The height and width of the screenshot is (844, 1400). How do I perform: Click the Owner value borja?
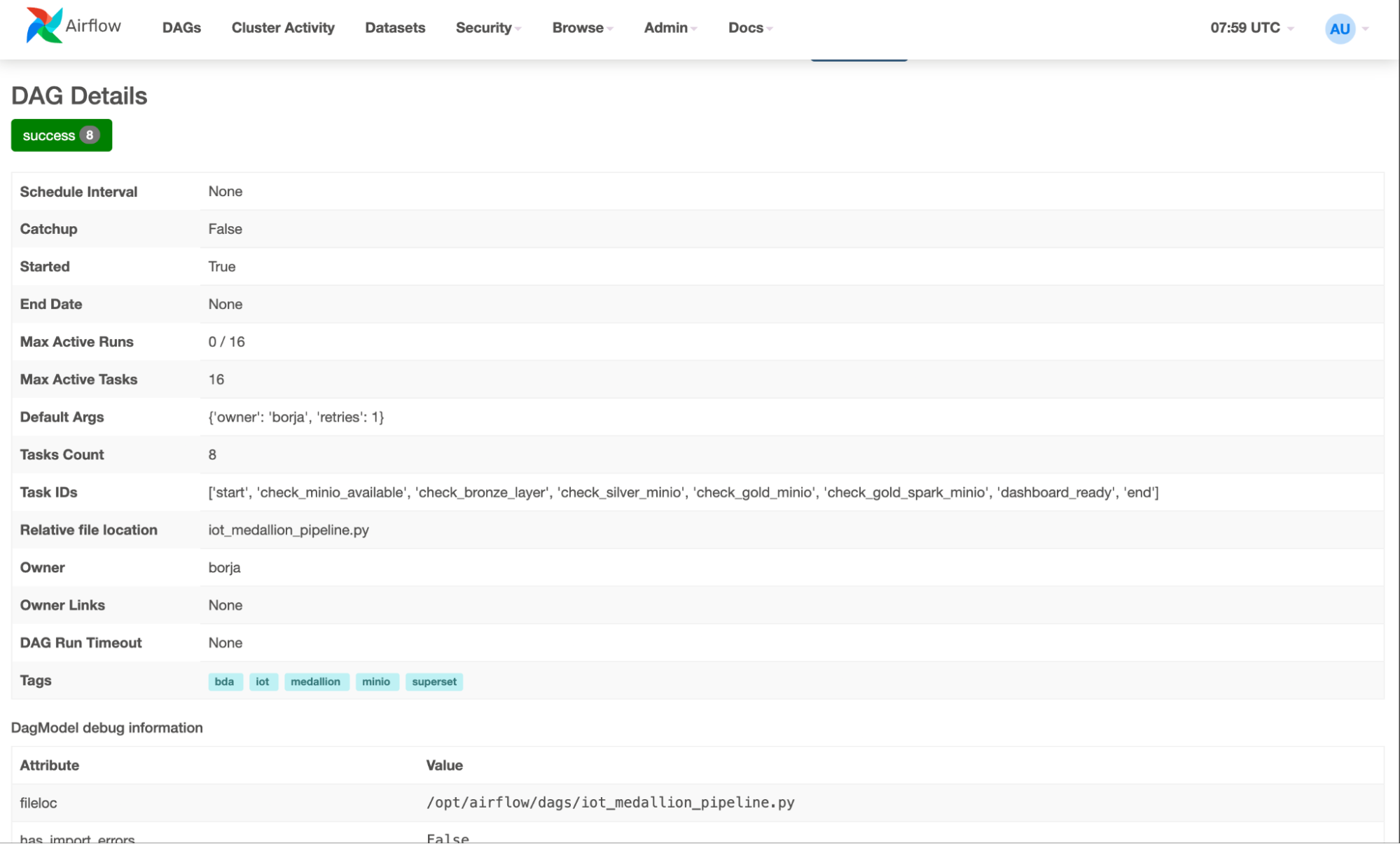[x=224, y=568]
